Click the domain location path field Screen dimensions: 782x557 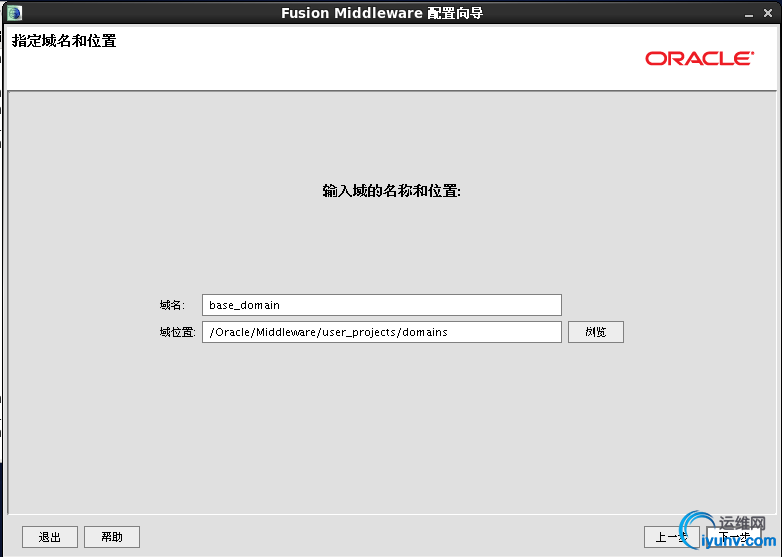pos(382,332)
